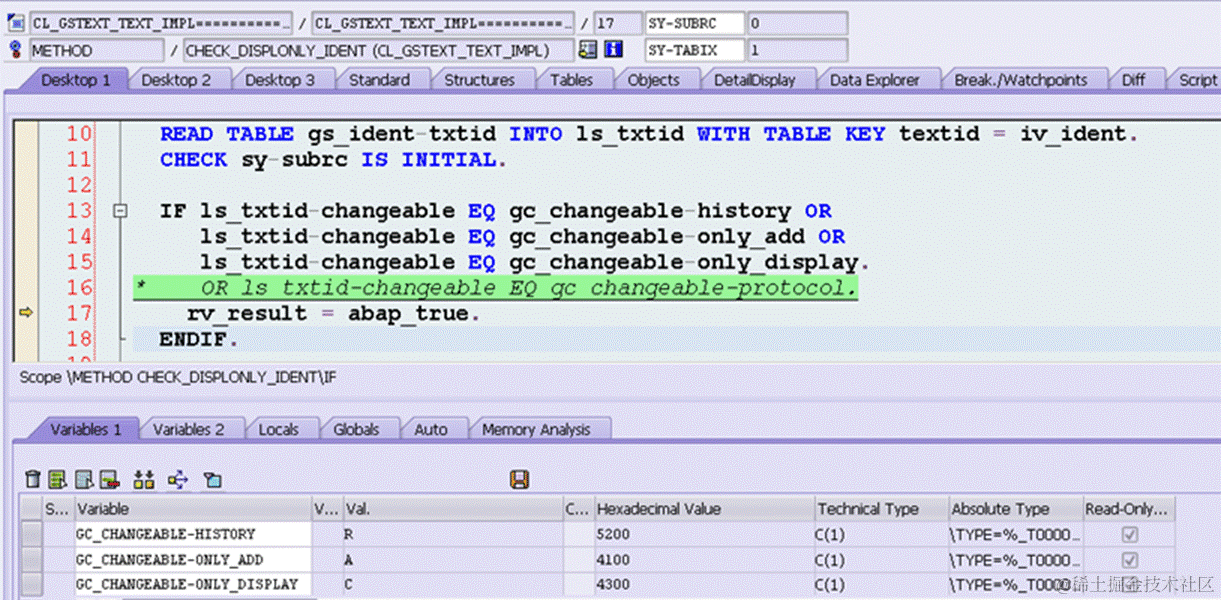The width and height of the screenshot is (1221, 600).
Task: Click the Technical Type column header
Action: pyautogui.click(x=881, y=509)
